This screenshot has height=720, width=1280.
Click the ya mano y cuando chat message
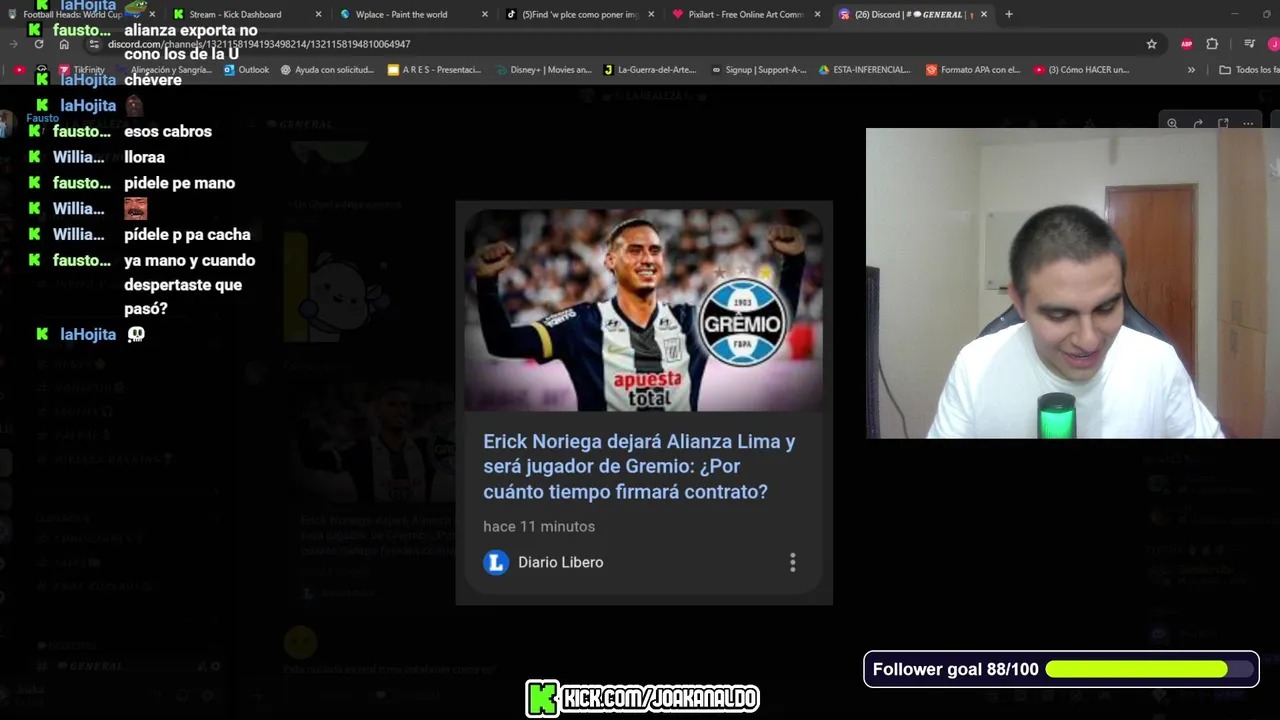click(189, 284)
